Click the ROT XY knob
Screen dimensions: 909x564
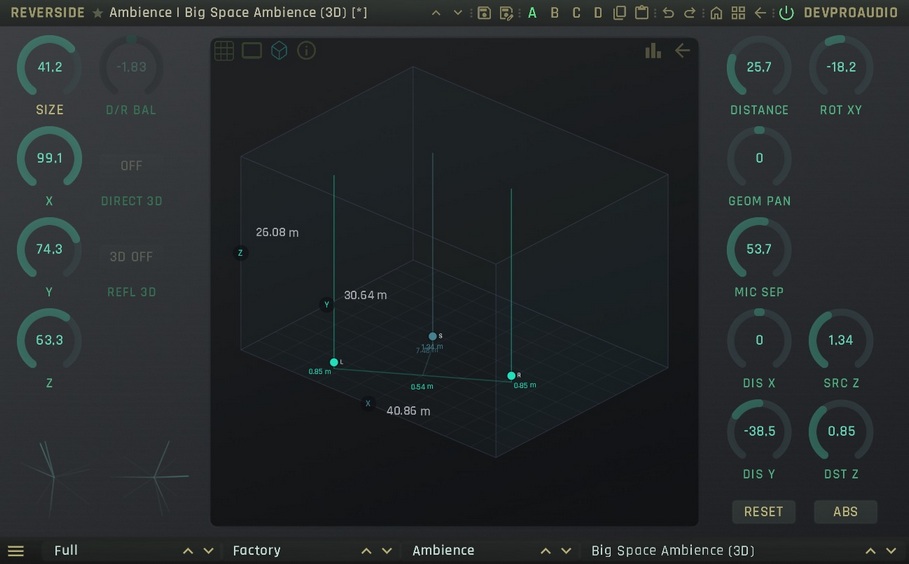pos(841,67)
